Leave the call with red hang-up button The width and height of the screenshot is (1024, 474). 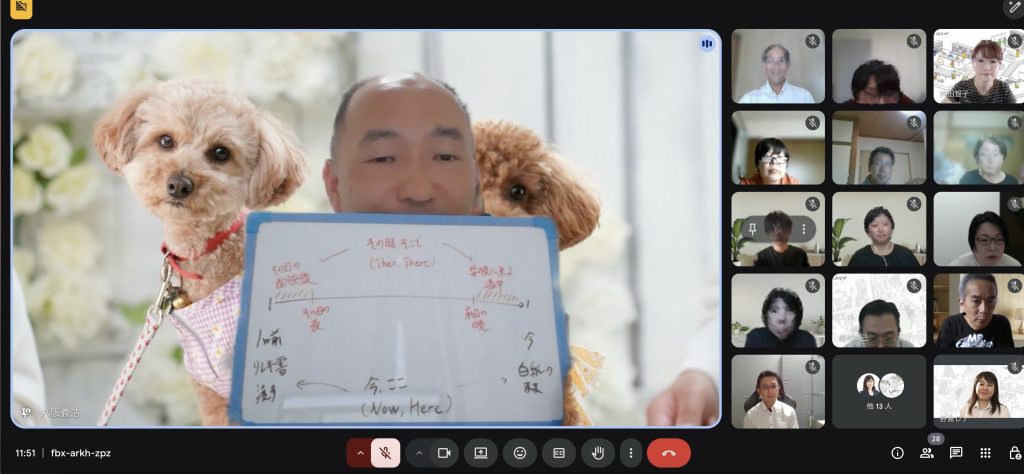pos(669,453)
